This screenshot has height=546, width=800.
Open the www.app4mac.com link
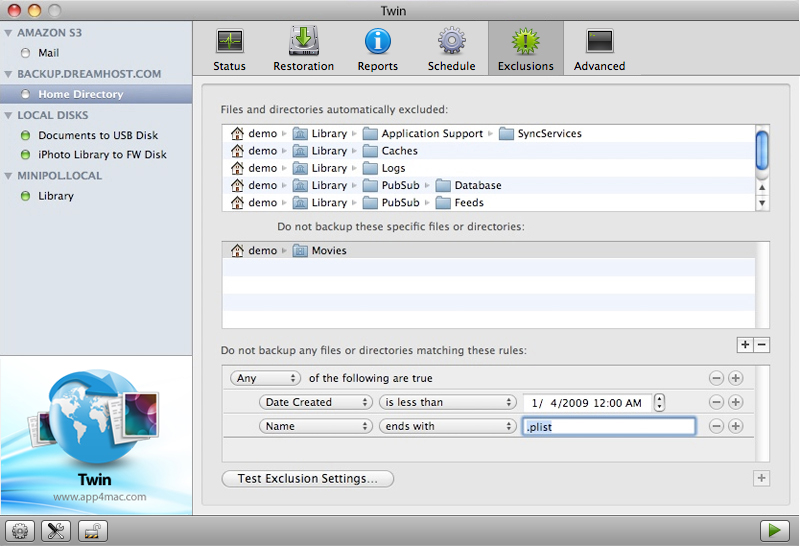coord(99,497)
